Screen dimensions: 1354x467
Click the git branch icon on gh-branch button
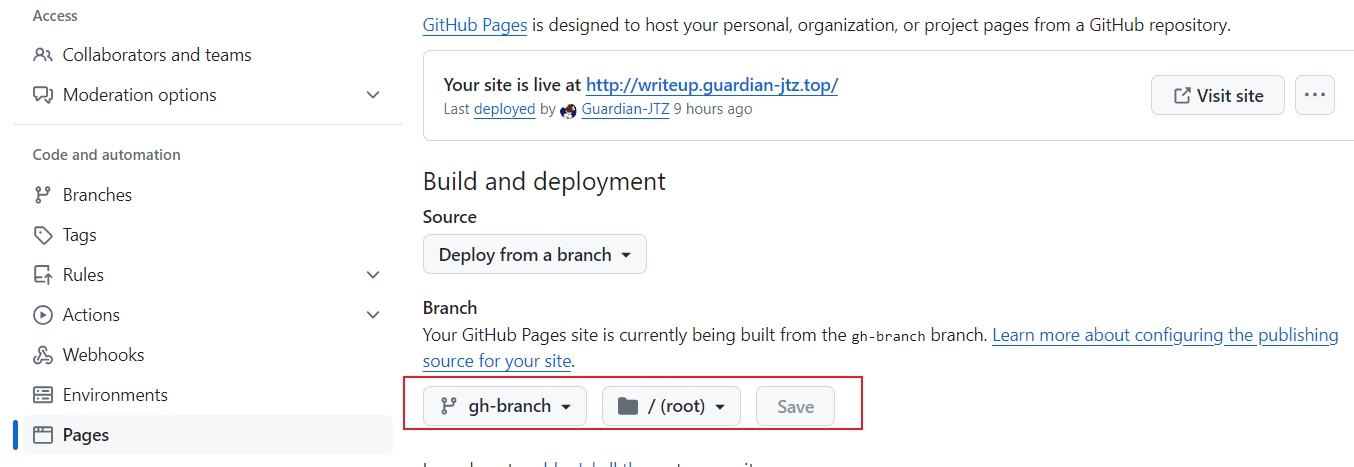point(449,406)
